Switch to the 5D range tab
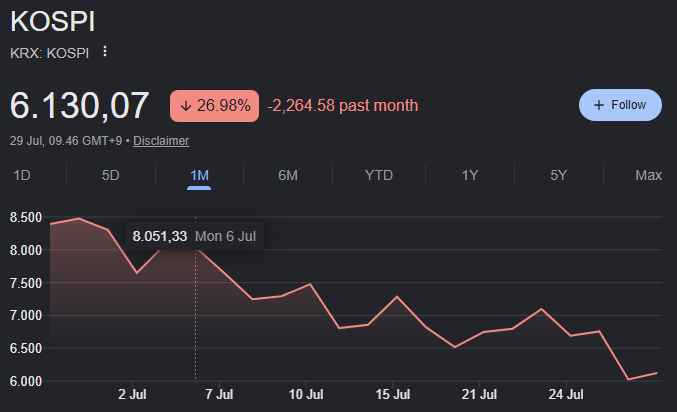This screenshot has width=677, height=412. [x=111, y=175]
